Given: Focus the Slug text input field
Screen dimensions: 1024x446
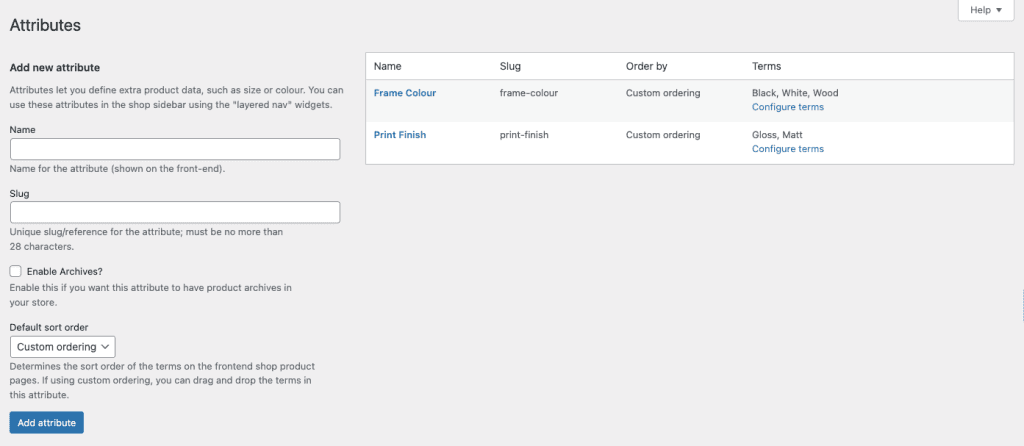Looking at the screenshot, I should coord(175,212).
